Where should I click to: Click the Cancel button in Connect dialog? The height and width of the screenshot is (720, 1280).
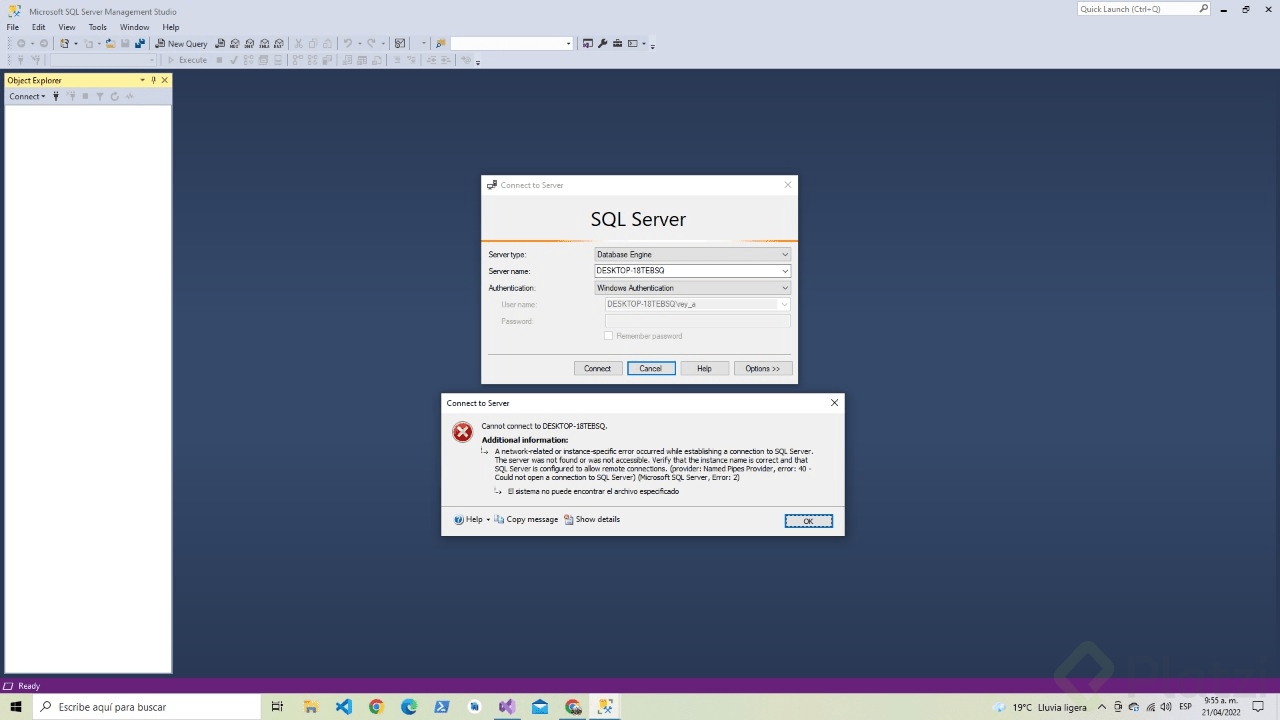point(651,369)
